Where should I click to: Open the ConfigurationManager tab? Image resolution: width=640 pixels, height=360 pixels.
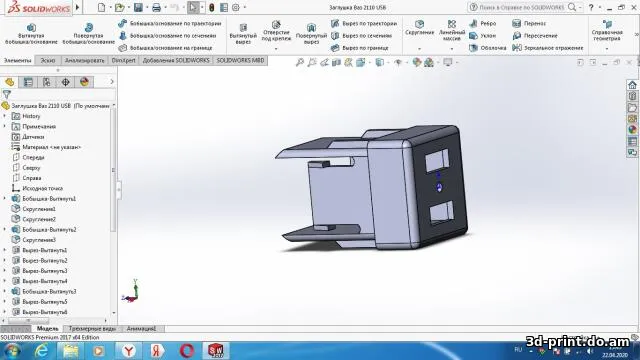click(x=47, y=82)
